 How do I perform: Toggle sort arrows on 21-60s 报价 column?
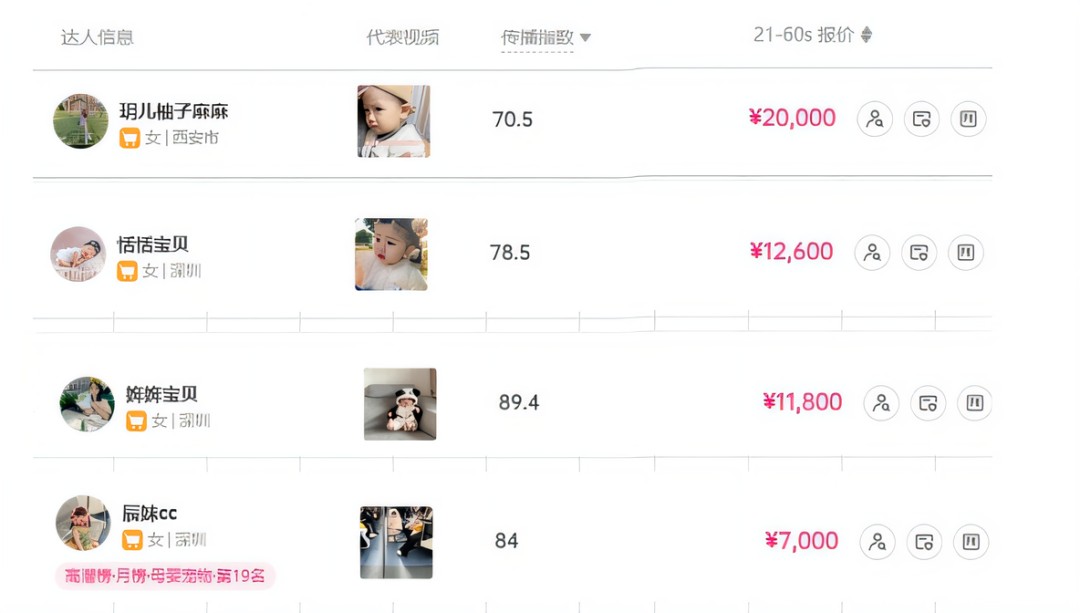tap(866, 35)
